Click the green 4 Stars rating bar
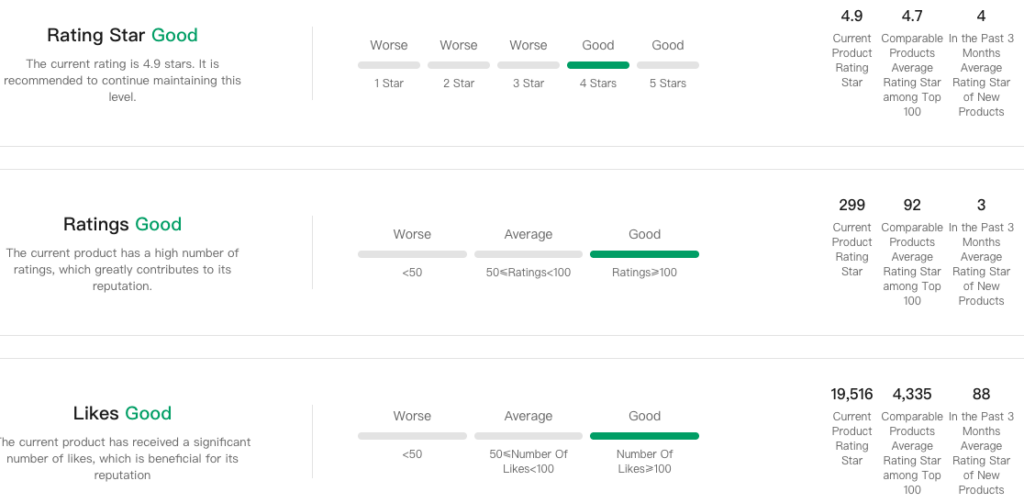This screenshot has height=503, width=1024. point(598,65)
